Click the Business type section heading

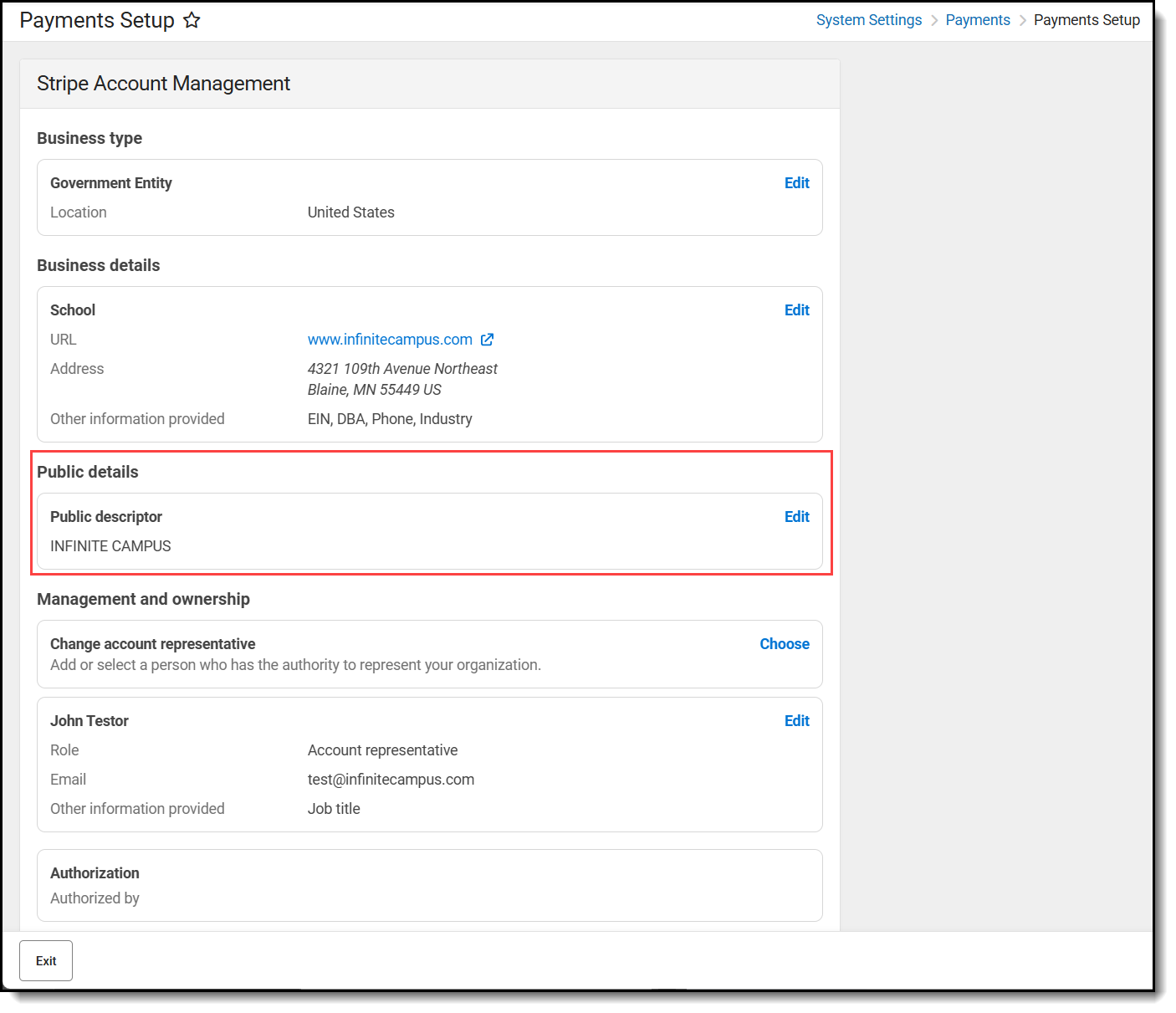point(89,138)
